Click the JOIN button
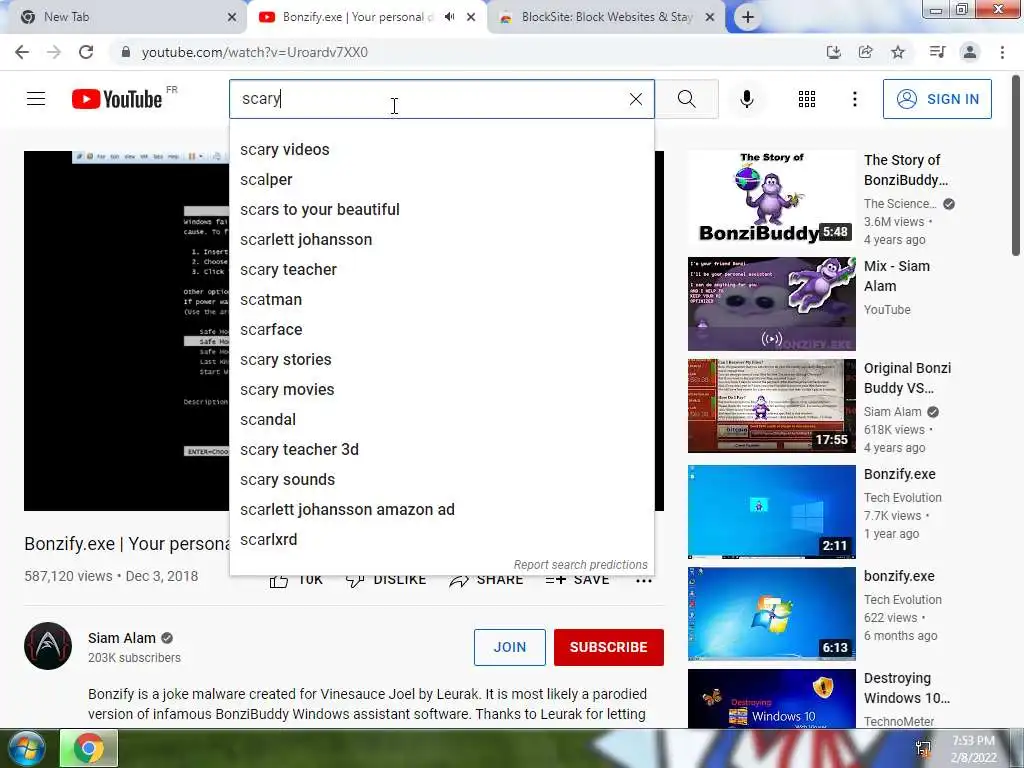 click(509, 647)
